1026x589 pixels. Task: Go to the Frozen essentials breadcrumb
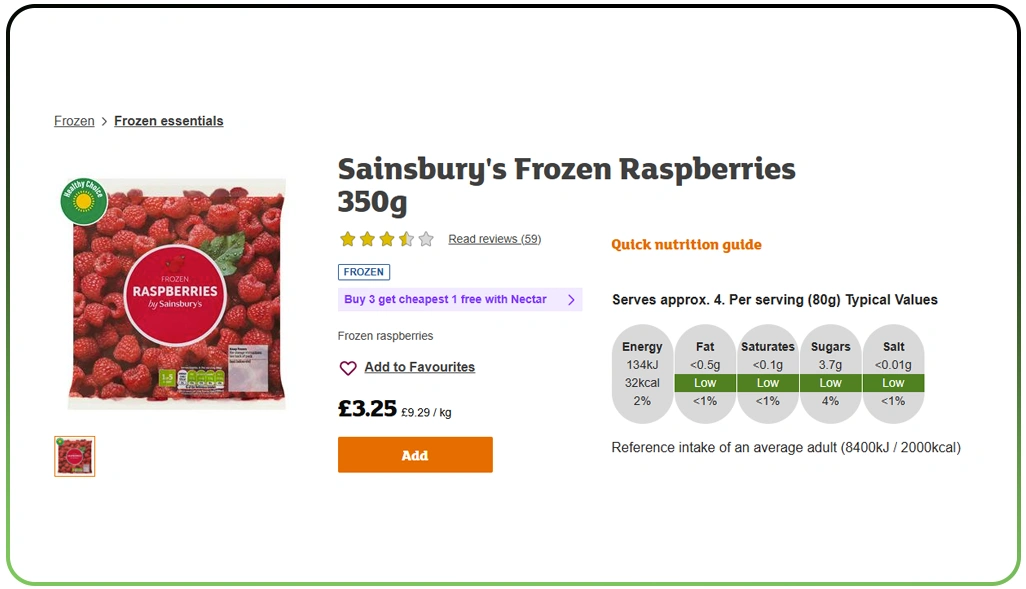169,121
